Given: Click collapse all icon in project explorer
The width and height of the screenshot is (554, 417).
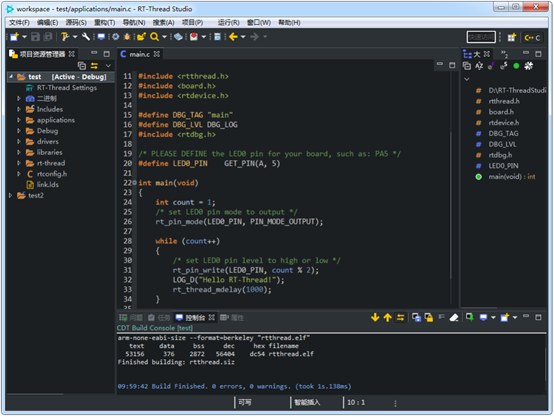Looking at the screenshot, I should point(82,65).
